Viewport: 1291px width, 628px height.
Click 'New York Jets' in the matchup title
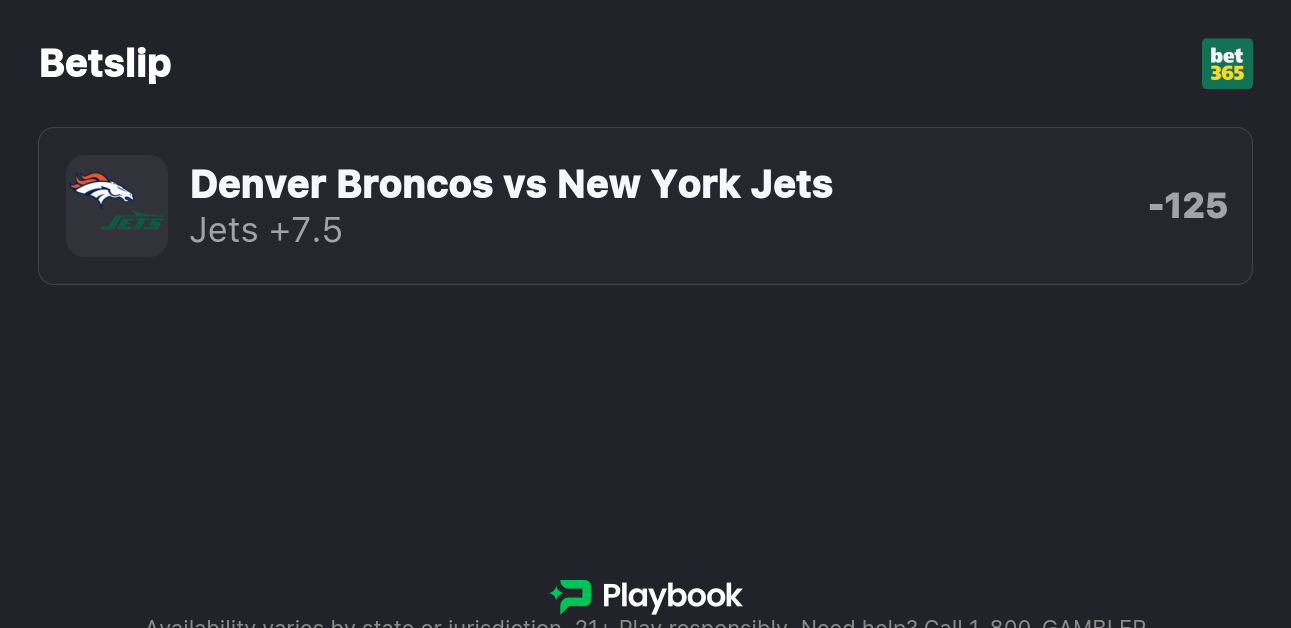pyautogui.click(x=694, y=184)
